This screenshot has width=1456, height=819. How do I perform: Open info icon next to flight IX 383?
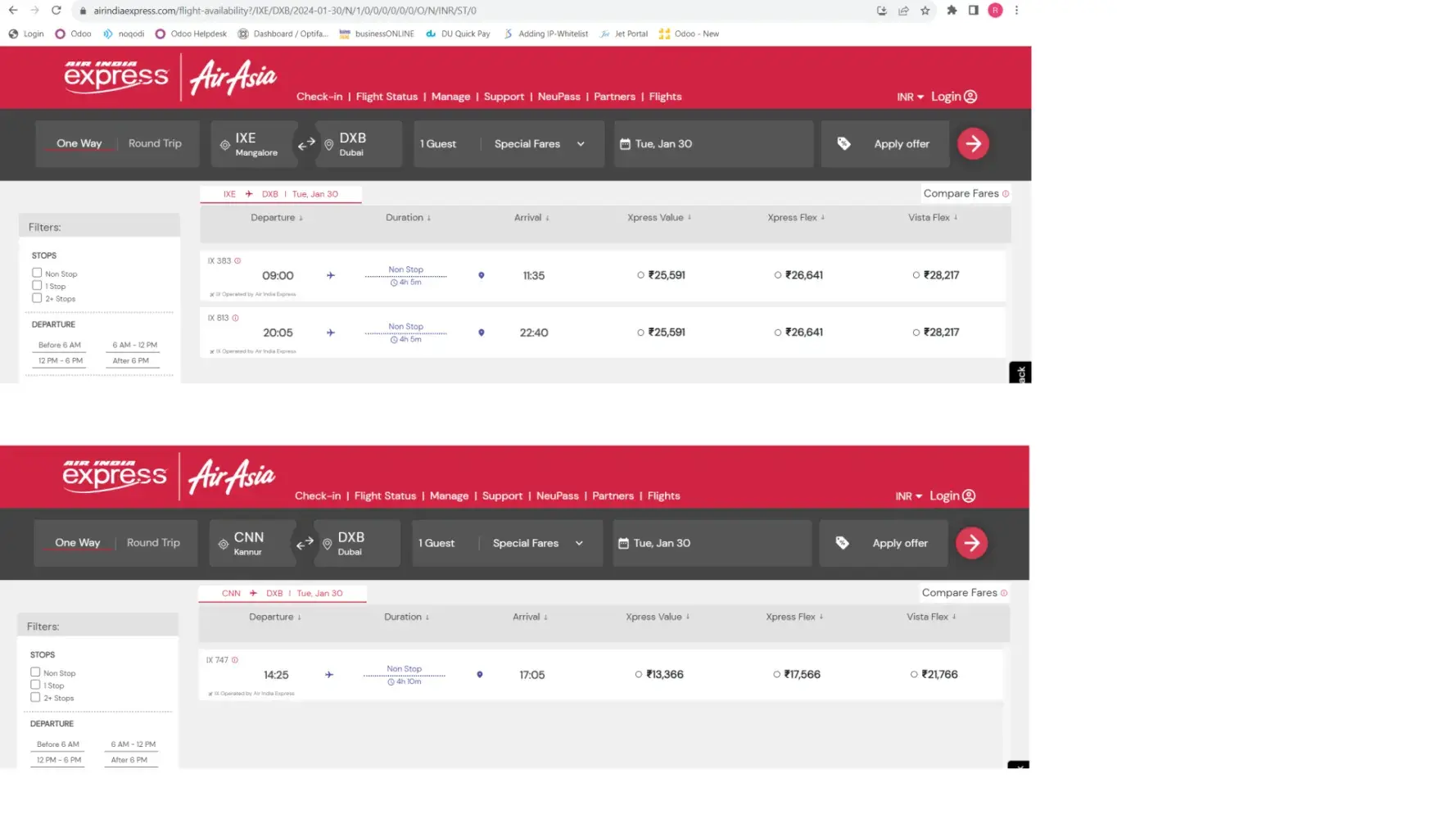coord(237,261)
